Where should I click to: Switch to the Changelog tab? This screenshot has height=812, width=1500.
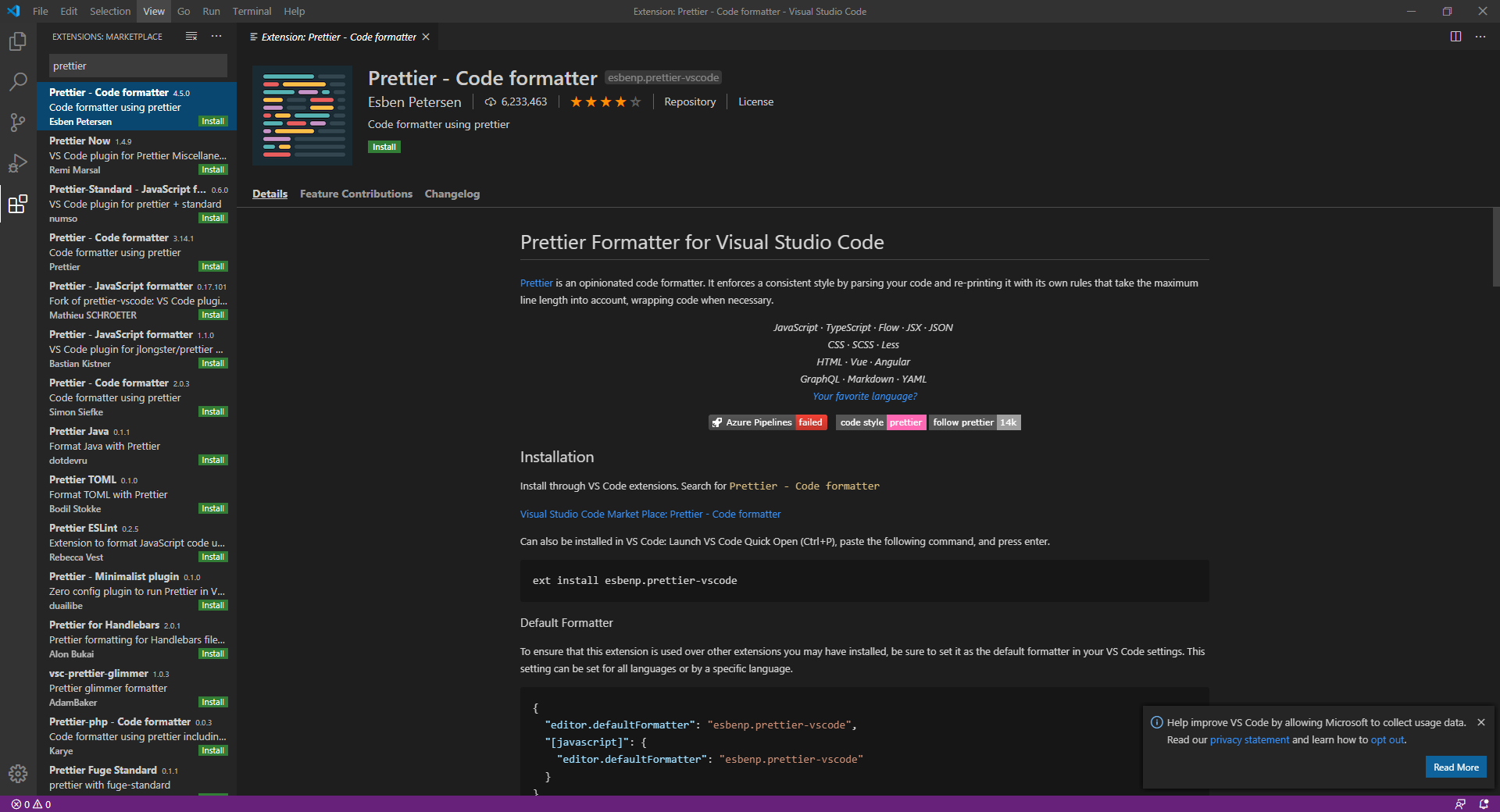(x=452, y=194)
